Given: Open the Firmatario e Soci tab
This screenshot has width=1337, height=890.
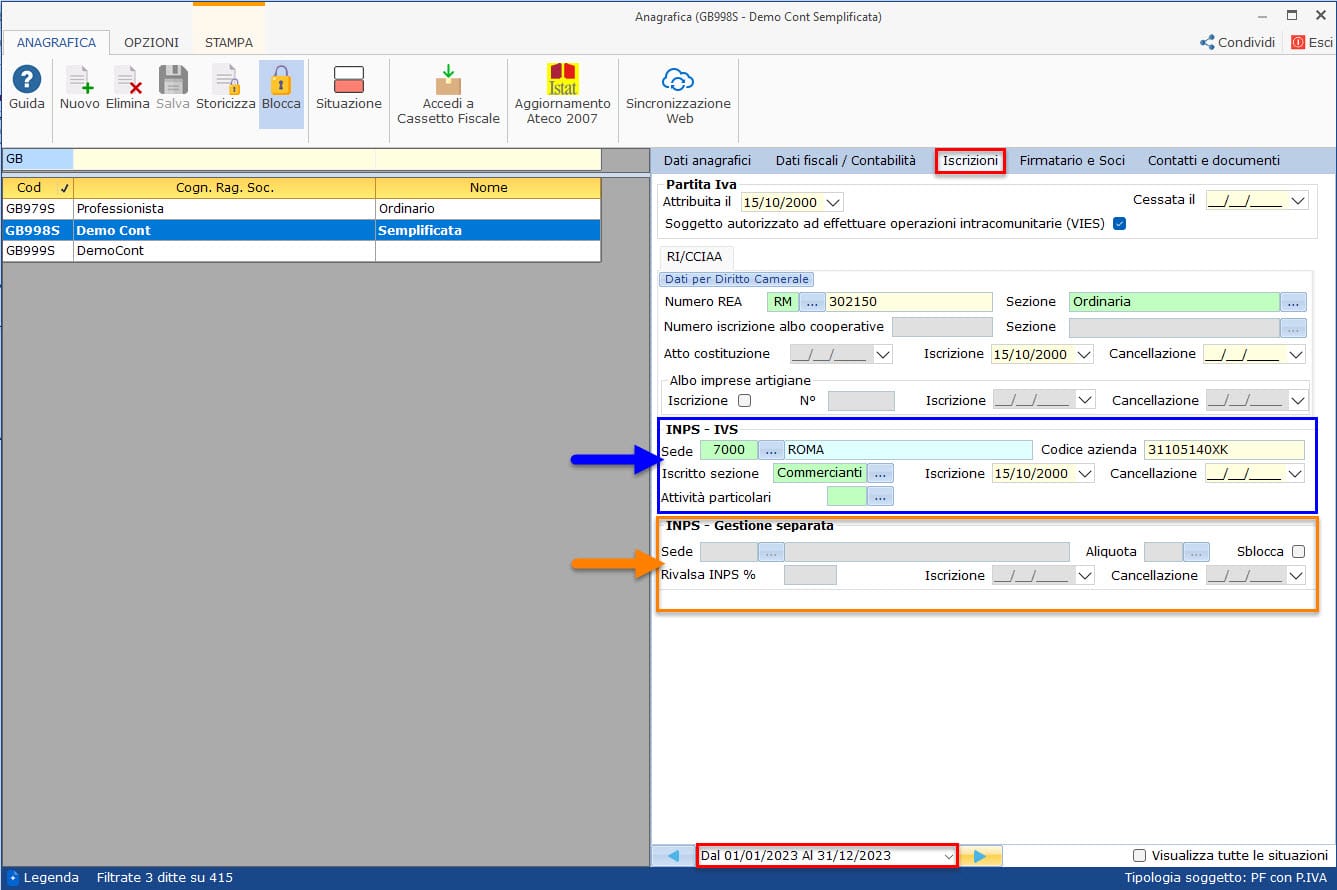Looking at the screenshot, I should click(x=1072, y=160).
